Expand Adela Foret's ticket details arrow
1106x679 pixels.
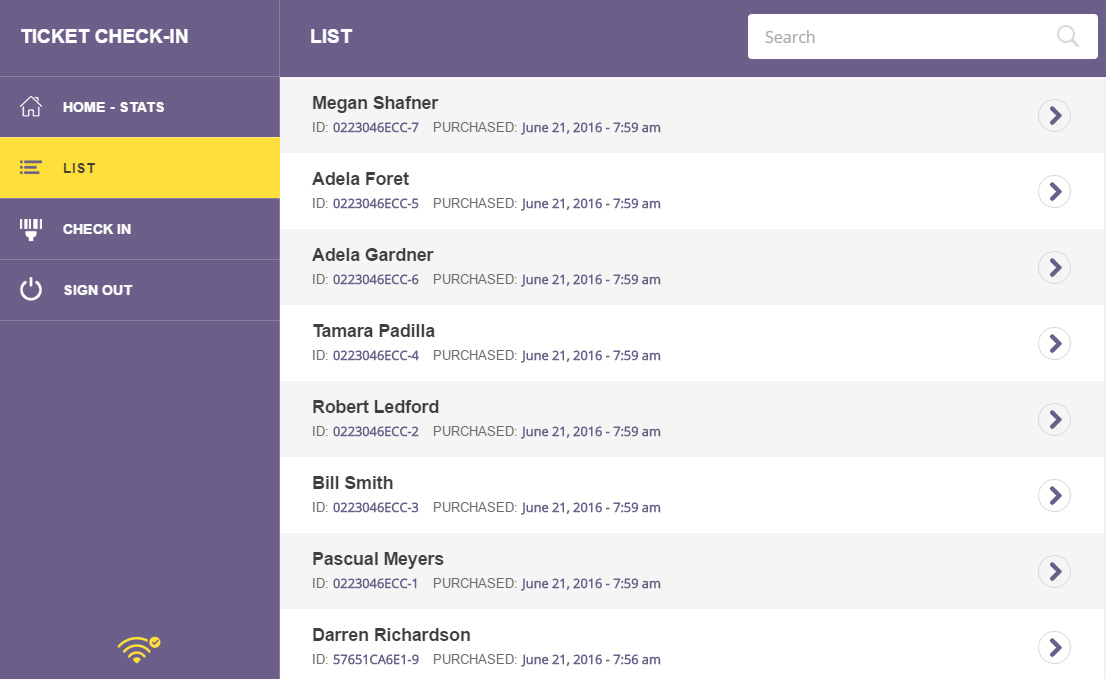click(x=1054, y=192)
